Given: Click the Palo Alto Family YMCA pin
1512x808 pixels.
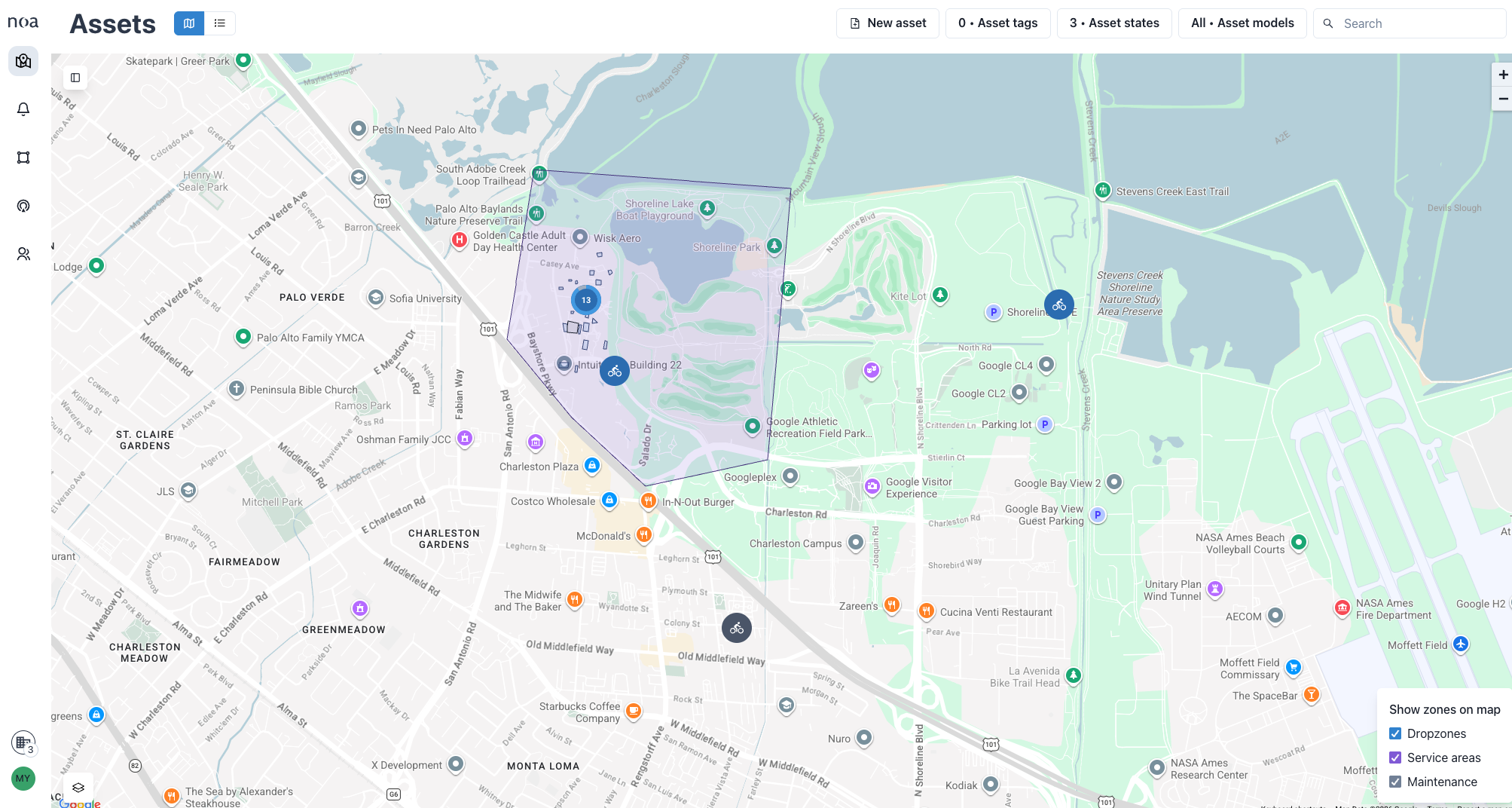Looking at the screenshot, I should tap(243, 336).
